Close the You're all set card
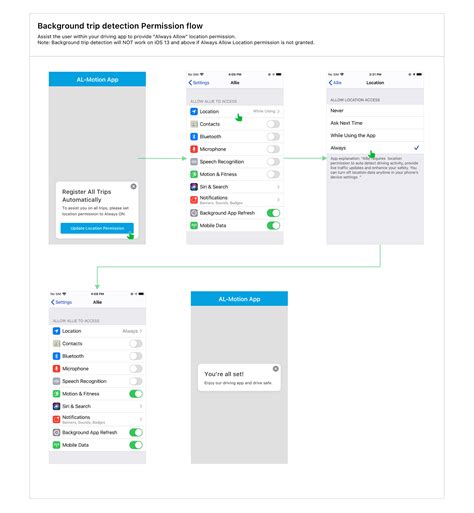This screenshot has height=513, width=474. click(276, 369)
